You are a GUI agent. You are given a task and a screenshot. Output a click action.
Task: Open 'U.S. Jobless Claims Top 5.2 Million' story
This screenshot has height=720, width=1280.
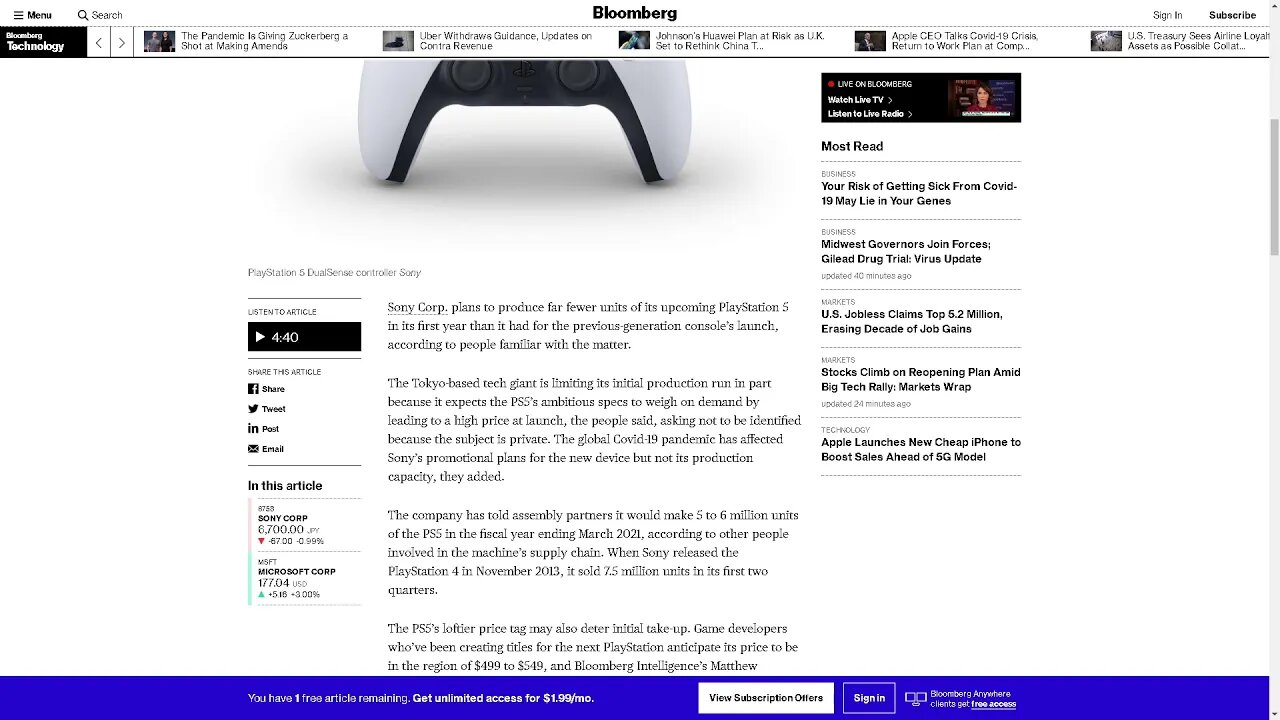click(x=911, y=321)
